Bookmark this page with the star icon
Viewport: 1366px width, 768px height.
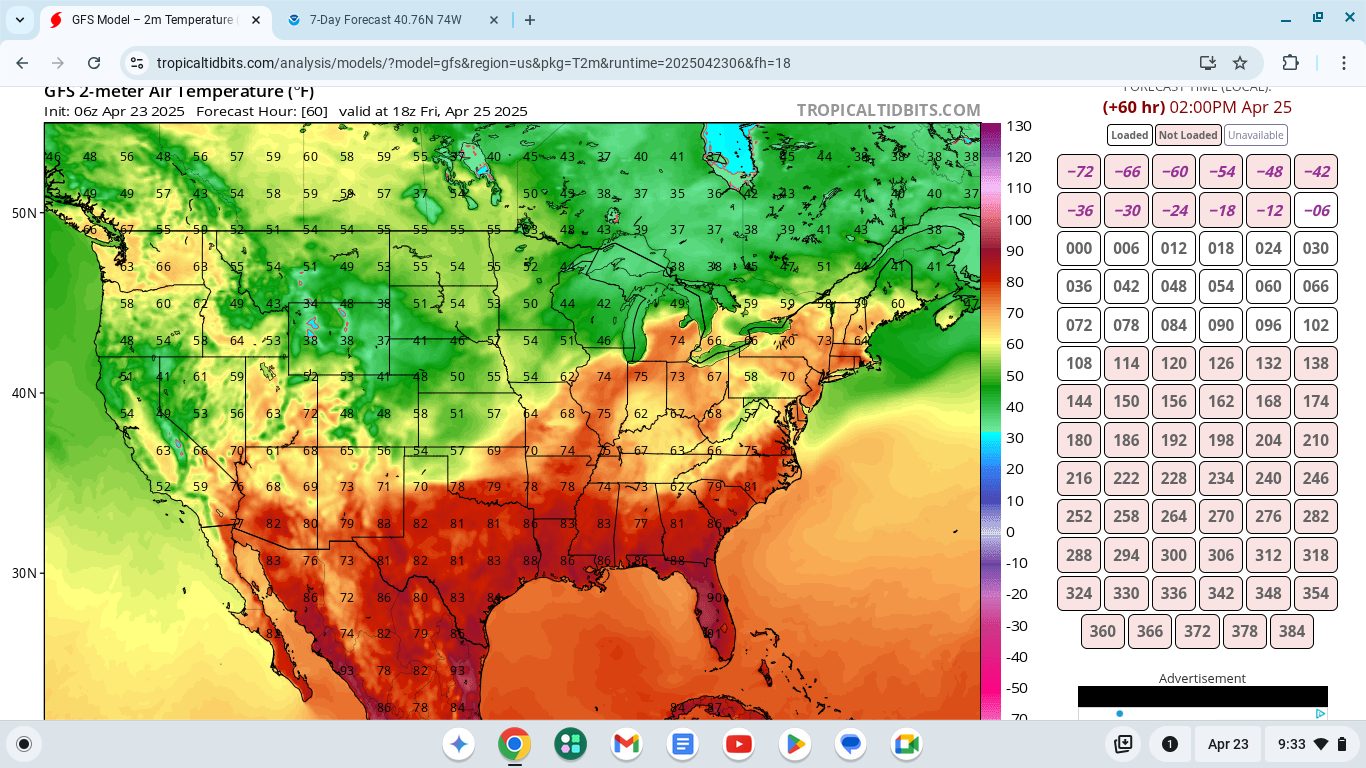(1240, 63)
